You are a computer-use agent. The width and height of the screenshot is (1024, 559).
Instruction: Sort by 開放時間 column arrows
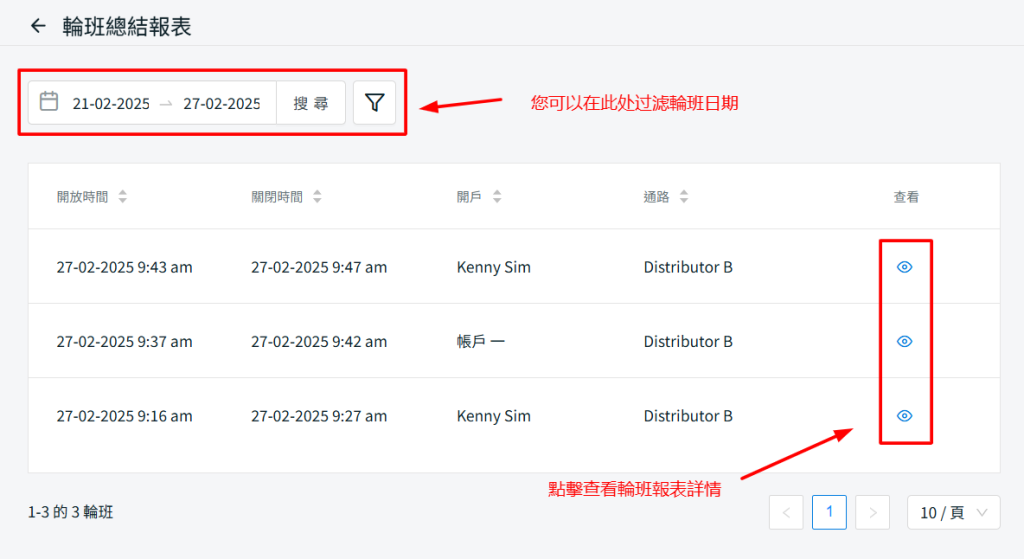point(123,198)
